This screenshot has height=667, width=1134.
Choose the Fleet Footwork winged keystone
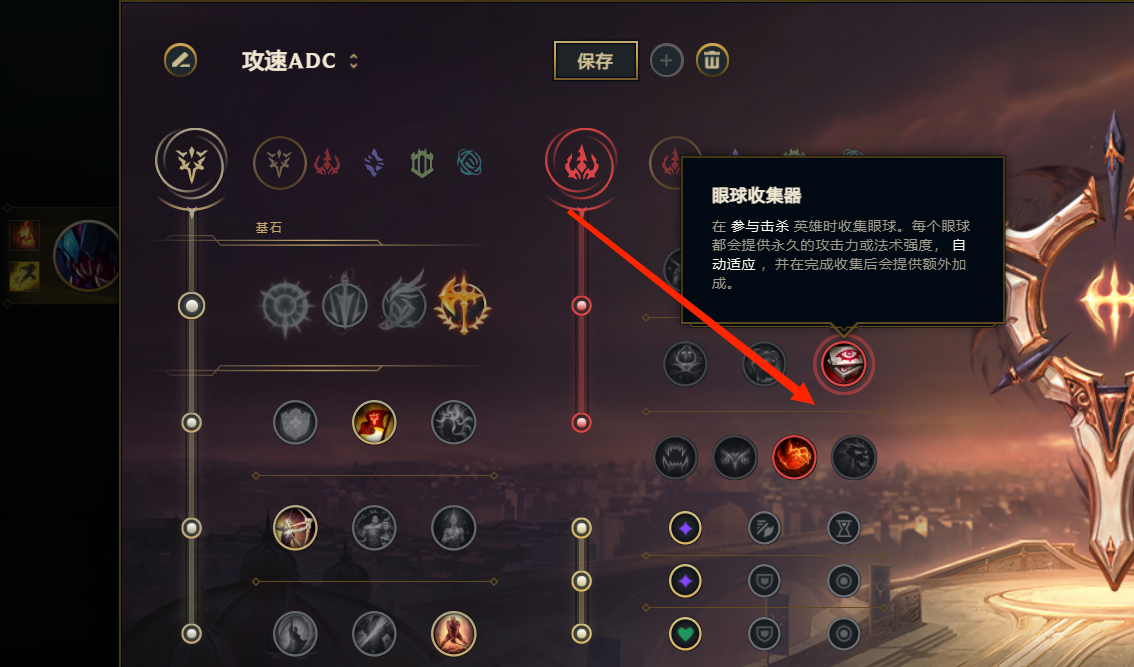pyautogui.click(x=404, y=302)
